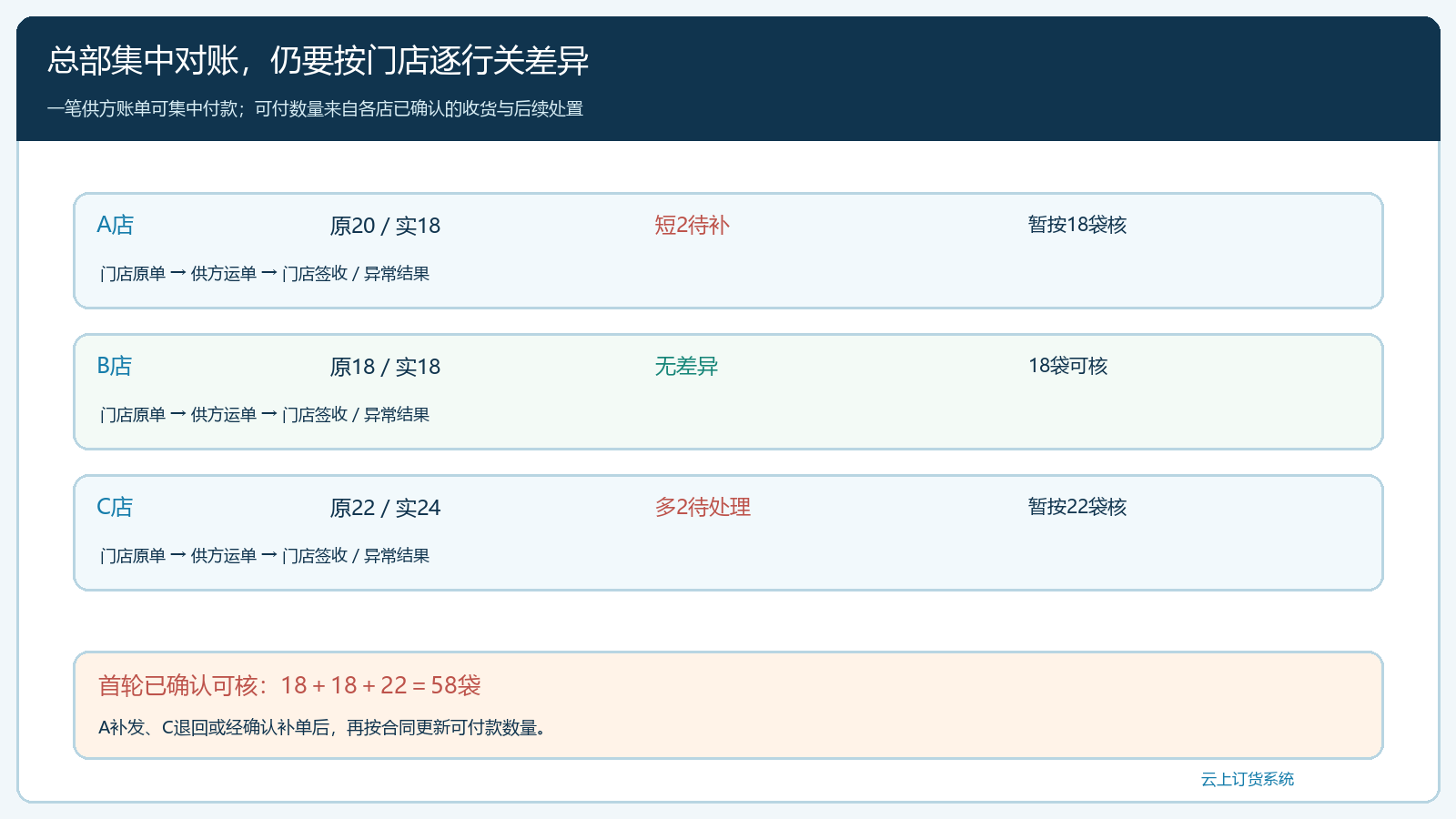Click the B店 label
This screenshot has width=1456, height=819.
115,366
